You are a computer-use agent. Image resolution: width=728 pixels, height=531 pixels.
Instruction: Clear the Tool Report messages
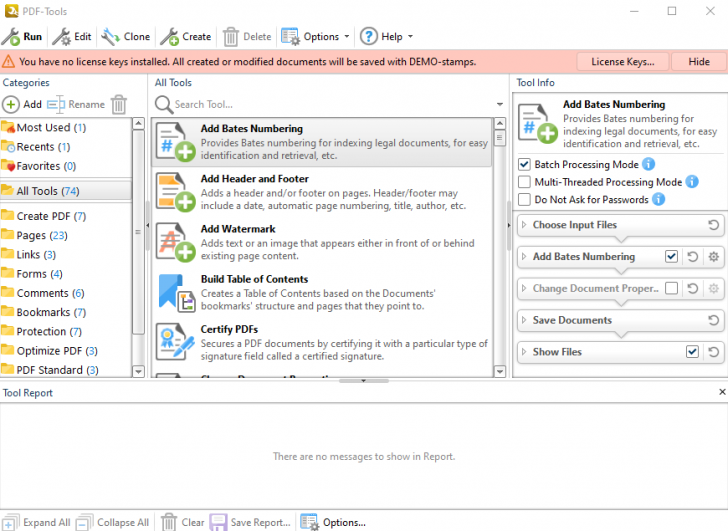[183, 523]
